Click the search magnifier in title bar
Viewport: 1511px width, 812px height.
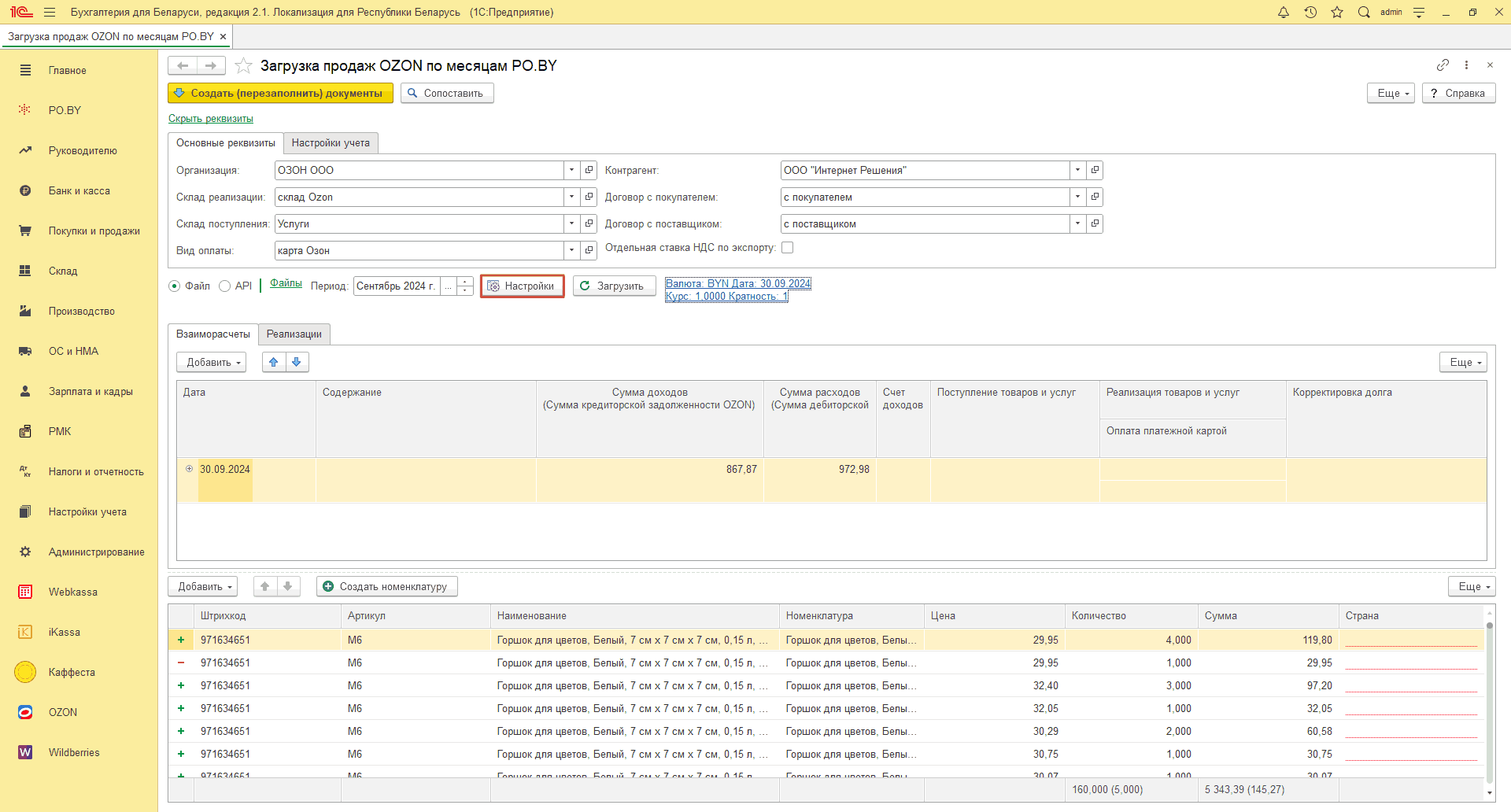coord(1364,12)
